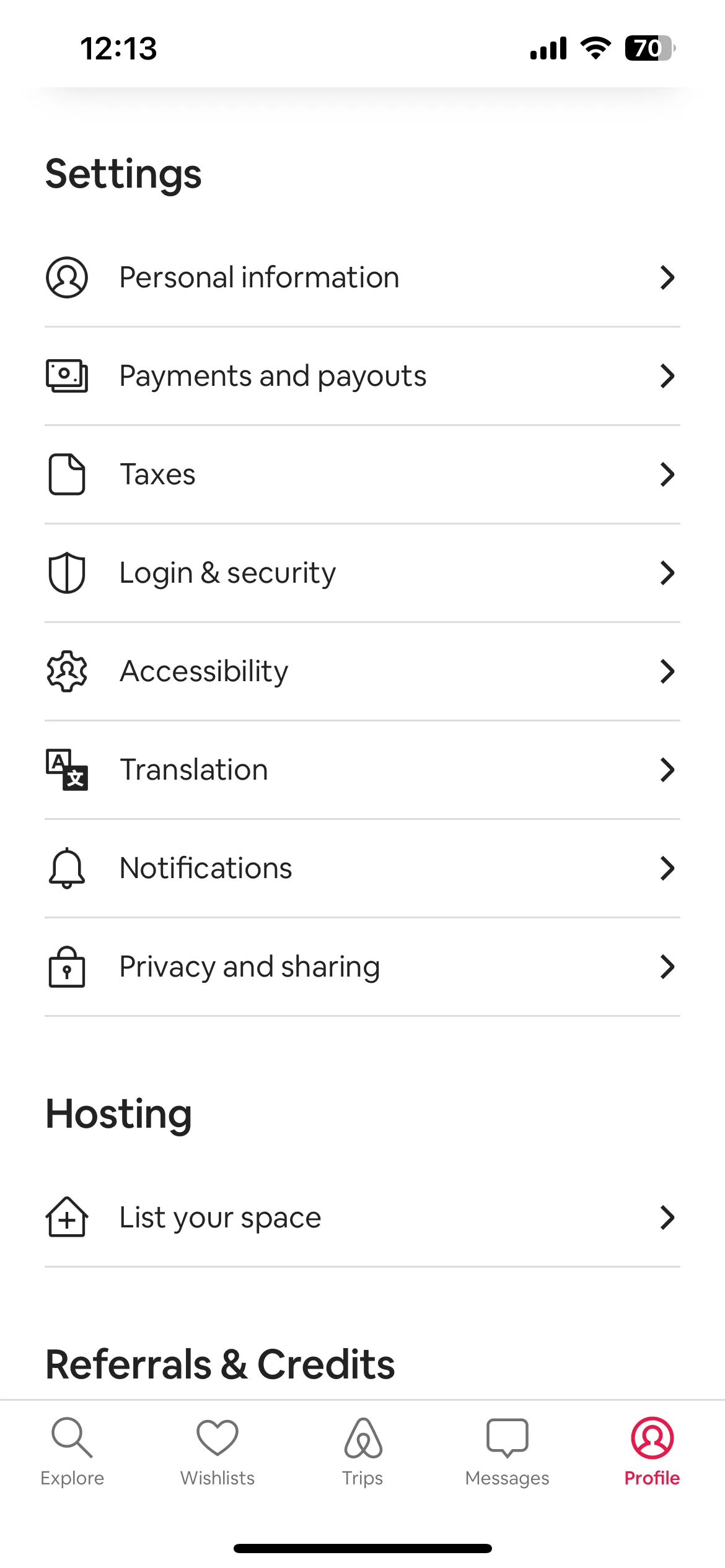Tap the Taxes document icon
Screen dimensions: 725x1568
(x=67, y=474)
